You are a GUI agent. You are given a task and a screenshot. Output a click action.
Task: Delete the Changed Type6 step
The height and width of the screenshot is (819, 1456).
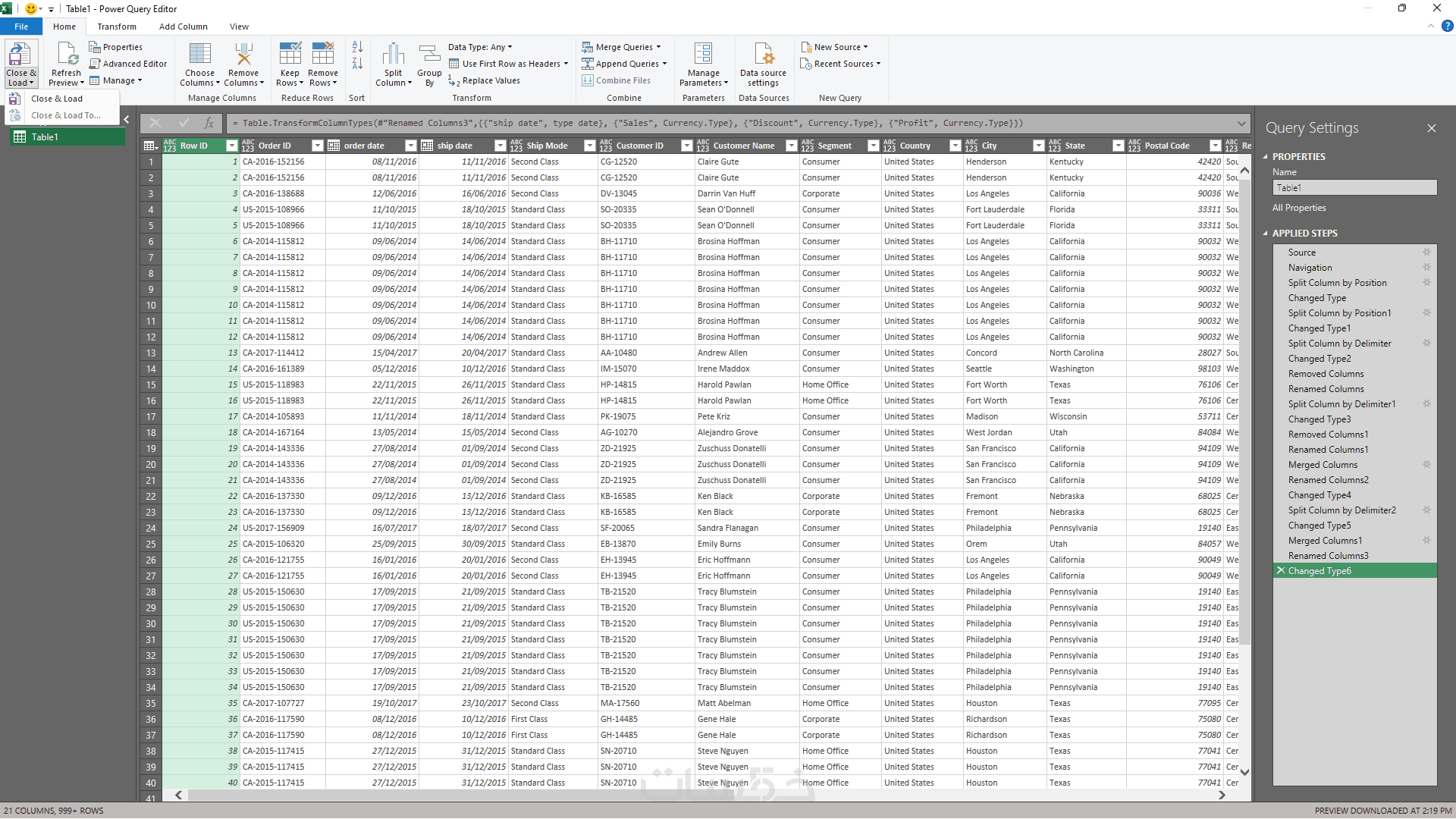coord(1281,570)
